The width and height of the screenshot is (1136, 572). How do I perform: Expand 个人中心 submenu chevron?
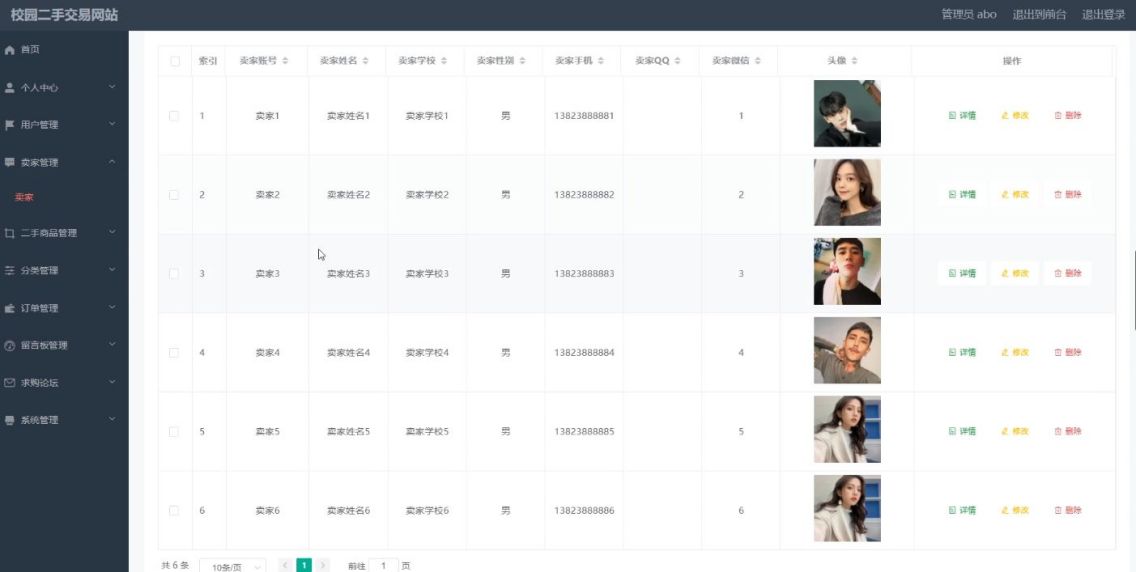pyautogui.click(x=112, y=87)
